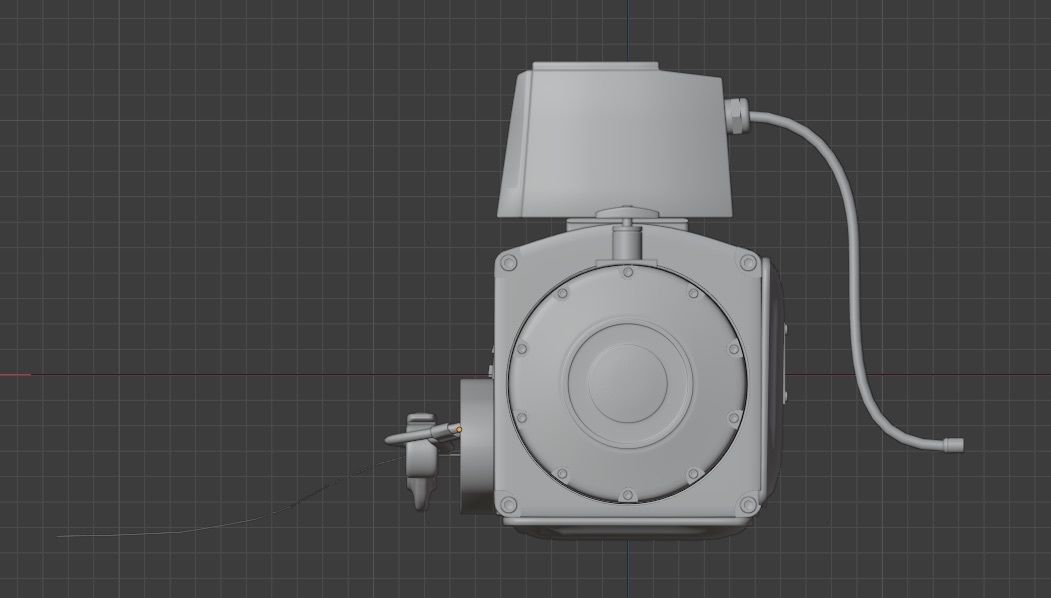Viewport: 1051px width, 598px height.
Task: Select the vertical shaft coupling under the housing
Action: click(627, 243)
